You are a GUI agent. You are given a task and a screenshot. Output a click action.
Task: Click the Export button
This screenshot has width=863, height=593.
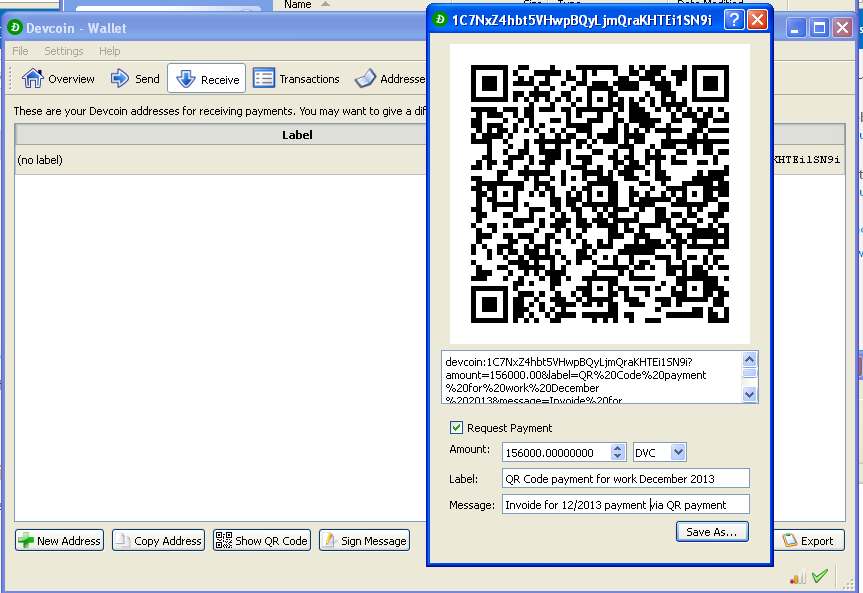[809, 541]
